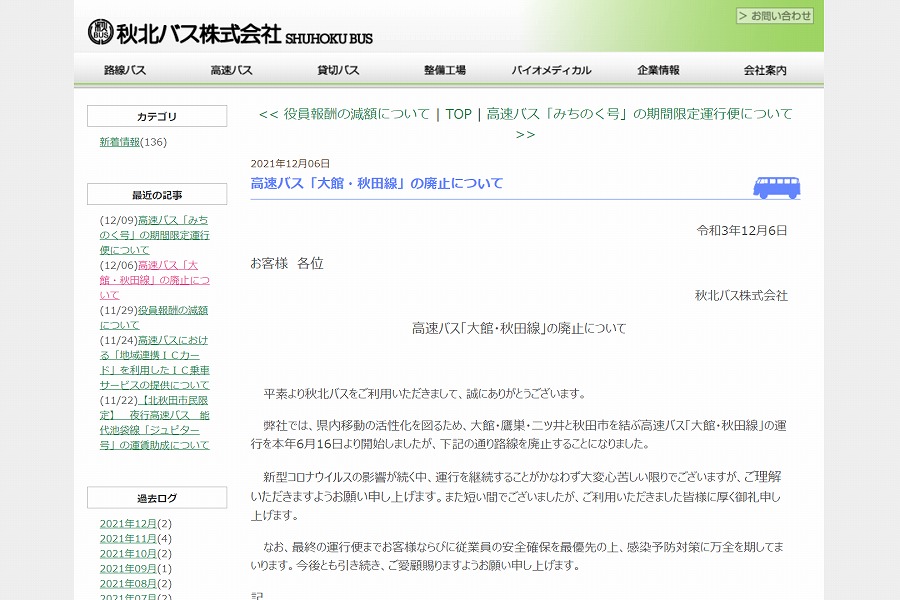Click the カテゴリ sidebar heading
Viewport: 900px width, 600px height.
point(157,116)
